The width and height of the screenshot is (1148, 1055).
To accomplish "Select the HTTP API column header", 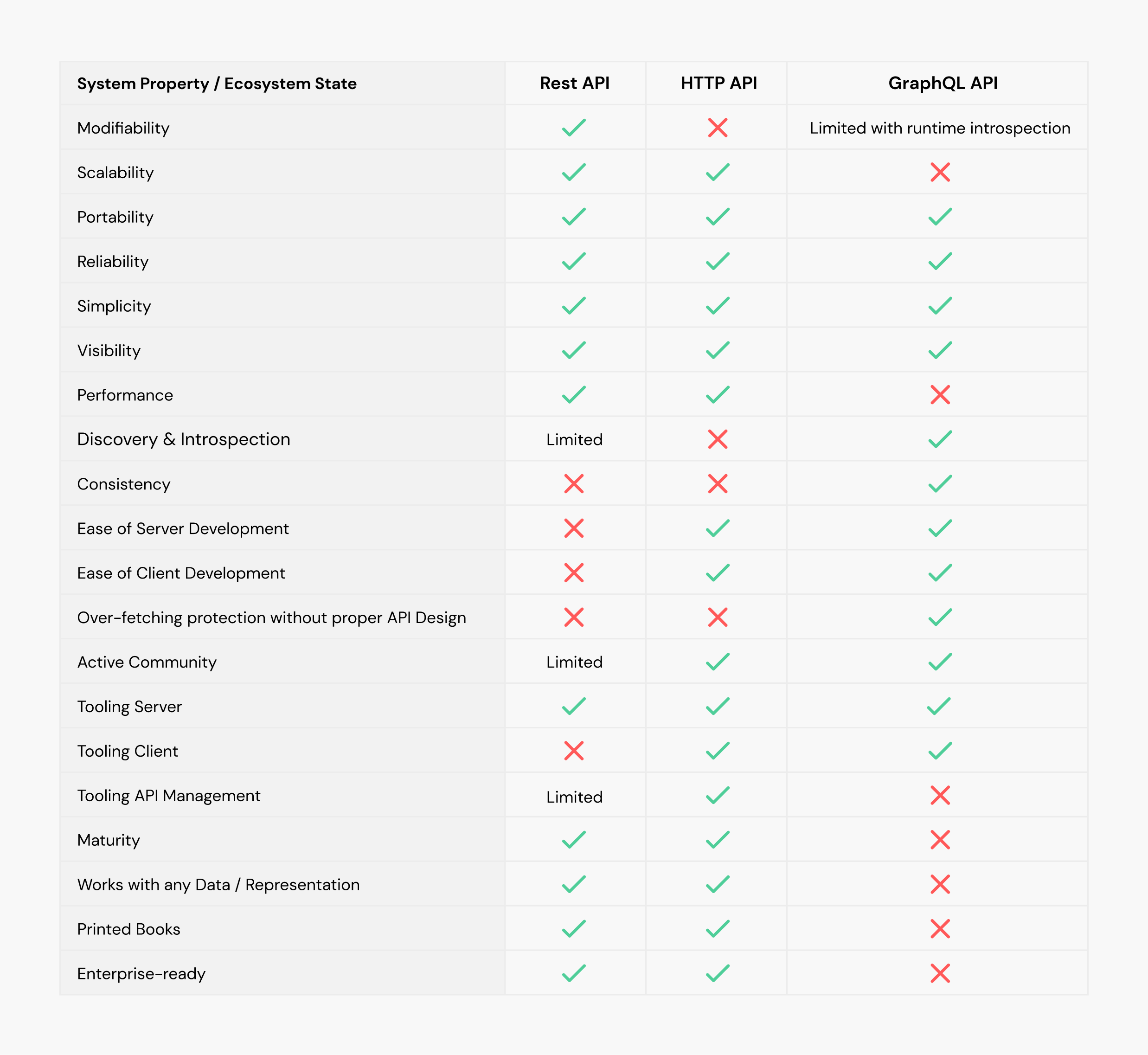I will tap(718, 84).
